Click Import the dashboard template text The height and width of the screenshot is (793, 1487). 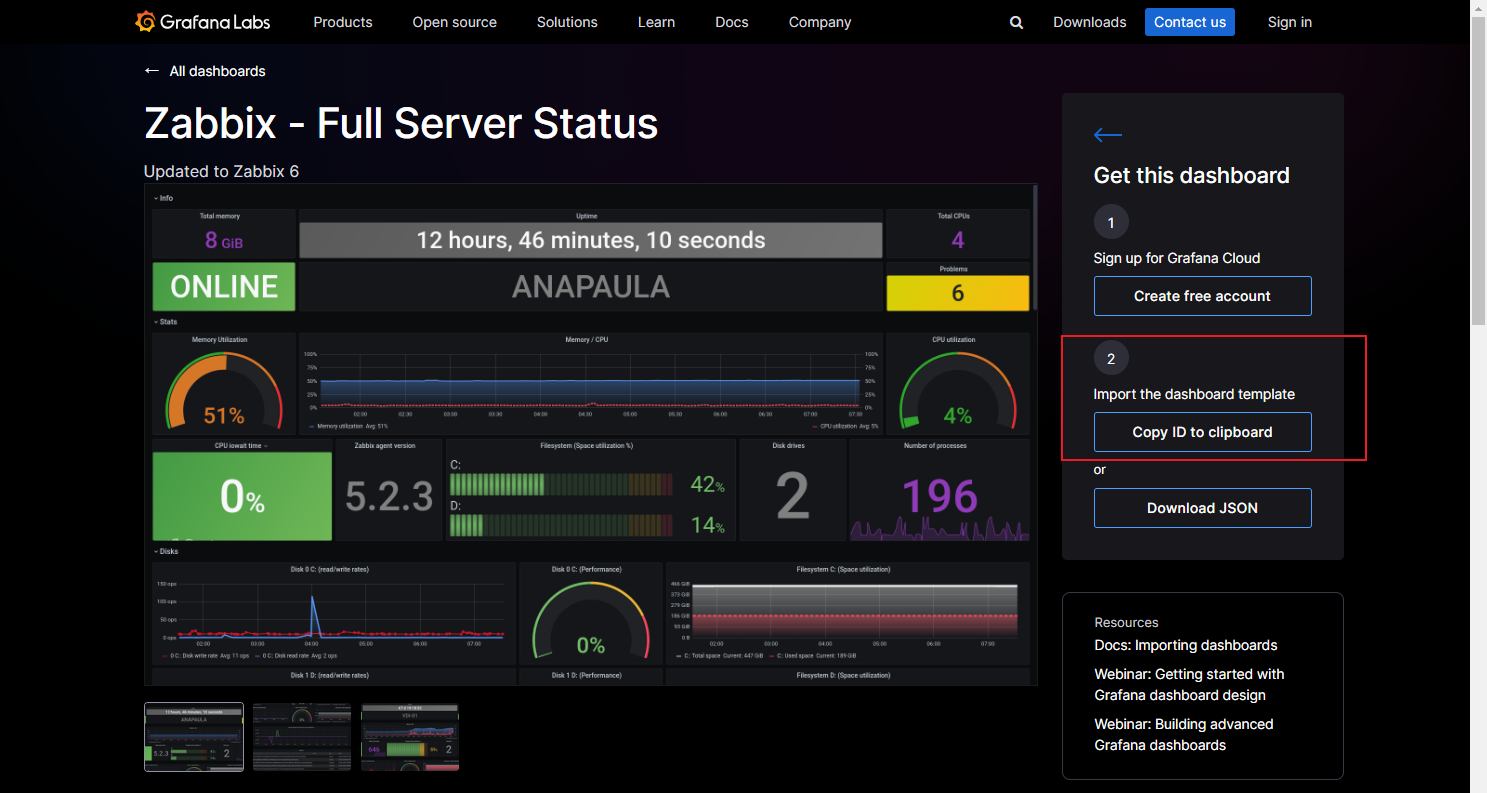(x=1194, y=394)
